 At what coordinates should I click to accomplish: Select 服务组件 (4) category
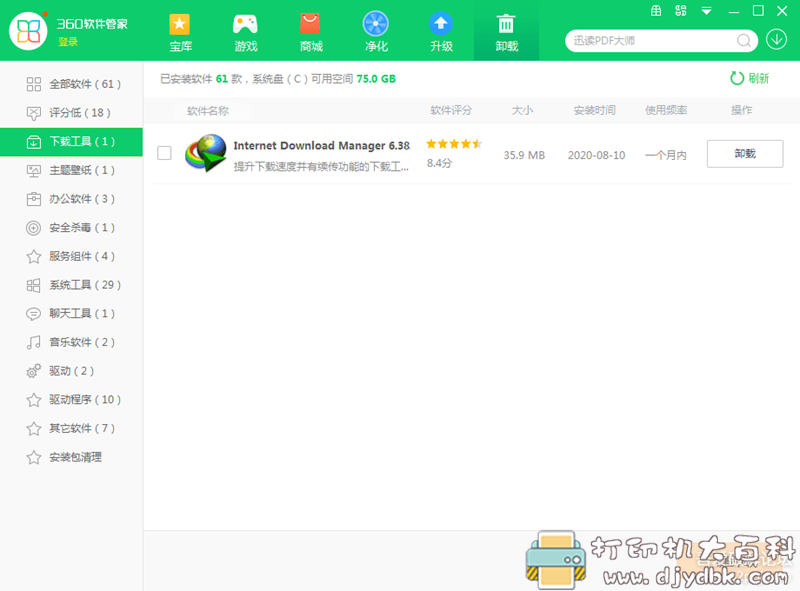[x=71, y=256]
